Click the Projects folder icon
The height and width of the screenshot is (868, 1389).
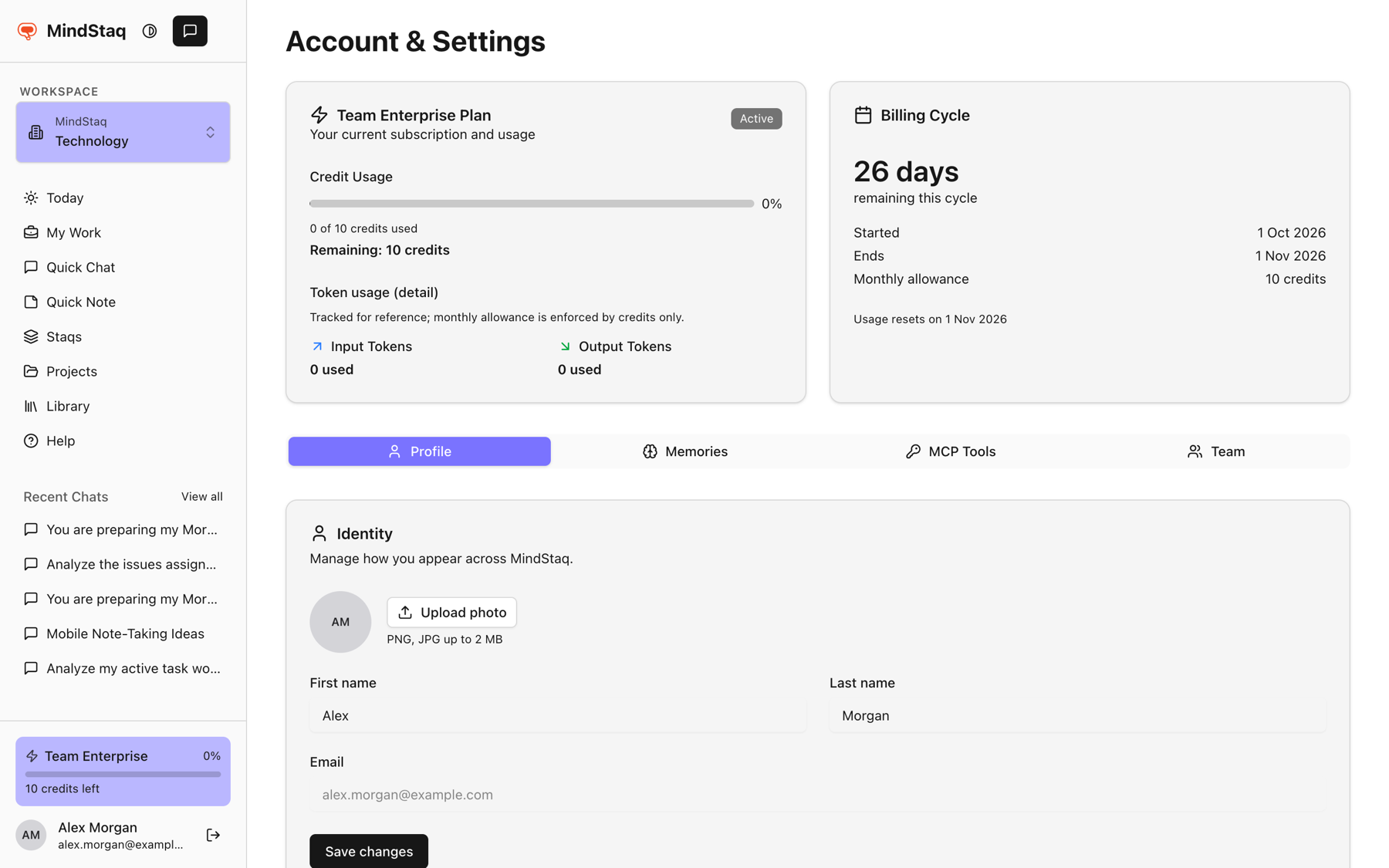[x=31, y=372]
